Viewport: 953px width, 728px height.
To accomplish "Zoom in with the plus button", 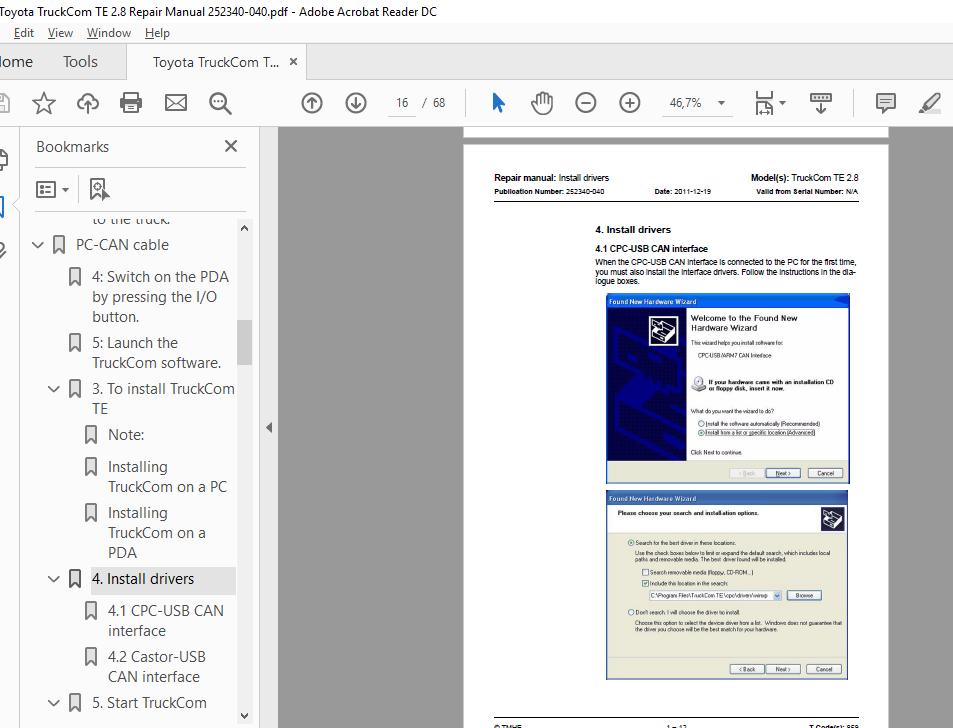I will coord(630,103).
